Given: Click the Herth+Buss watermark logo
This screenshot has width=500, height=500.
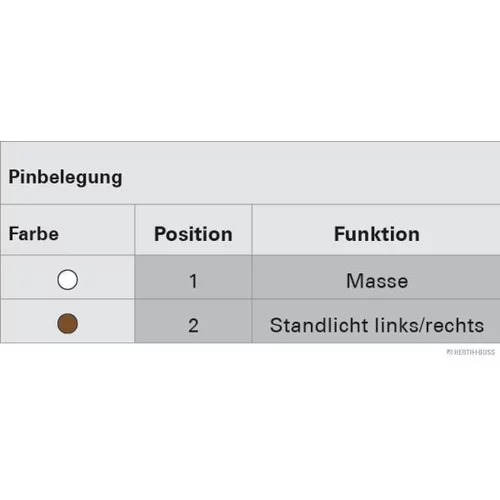Looking at the screenshot, I should click(x=449, y=352).
